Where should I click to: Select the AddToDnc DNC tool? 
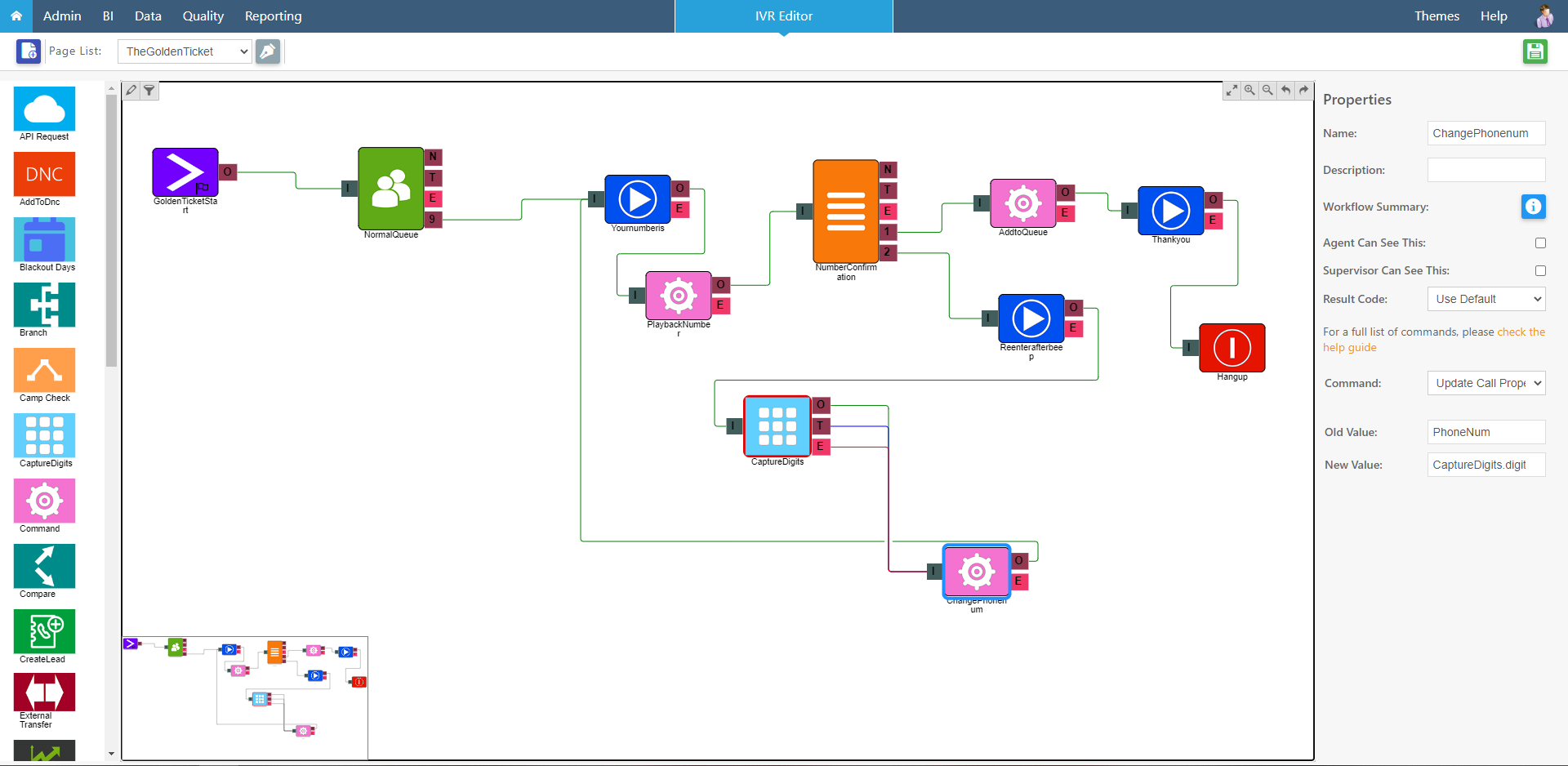[x=44, y=179]
